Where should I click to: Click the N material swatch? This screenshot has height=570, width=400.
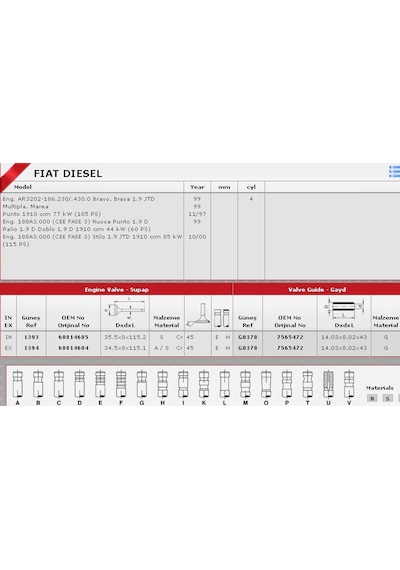372,398
